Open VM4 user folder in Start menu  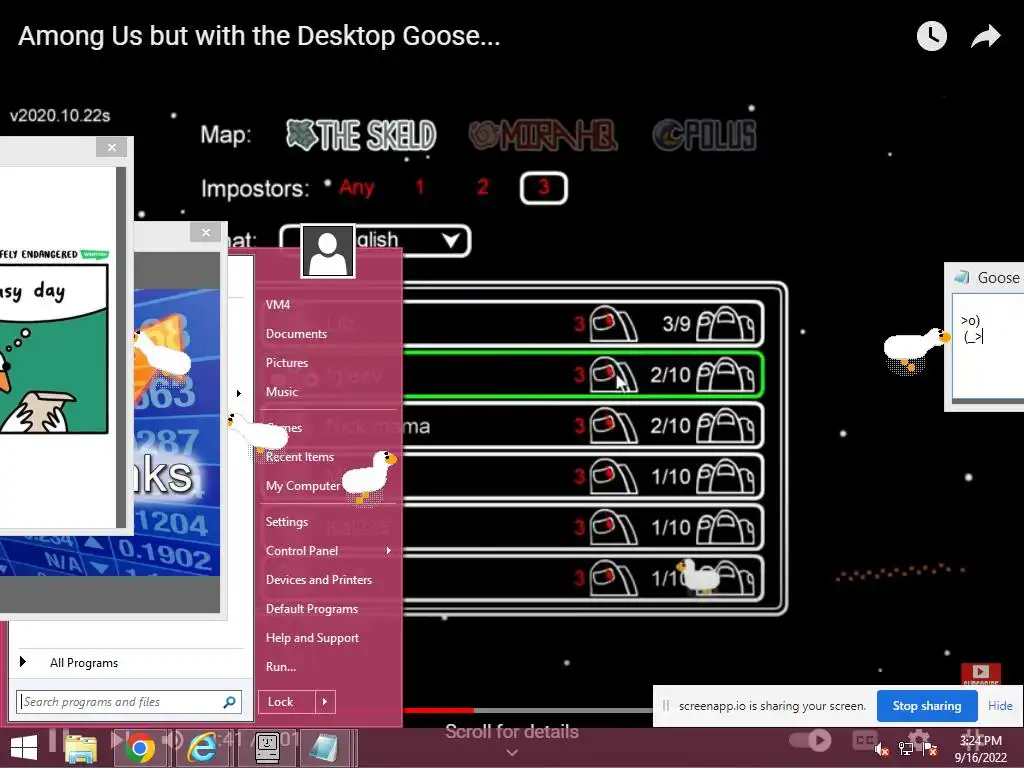coord(278,304)
